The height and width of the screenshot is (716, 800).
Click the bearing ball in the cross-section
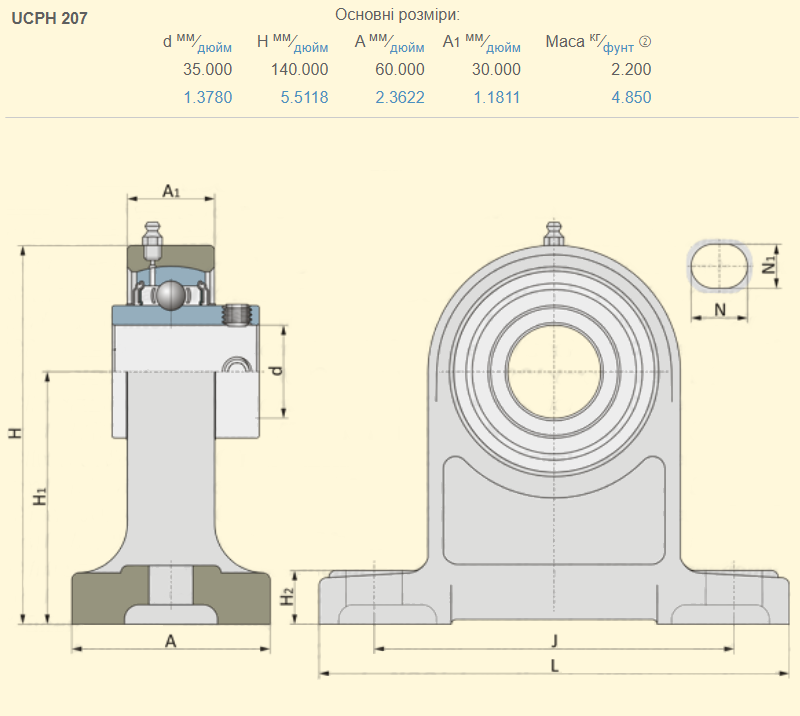pos(169,295)
